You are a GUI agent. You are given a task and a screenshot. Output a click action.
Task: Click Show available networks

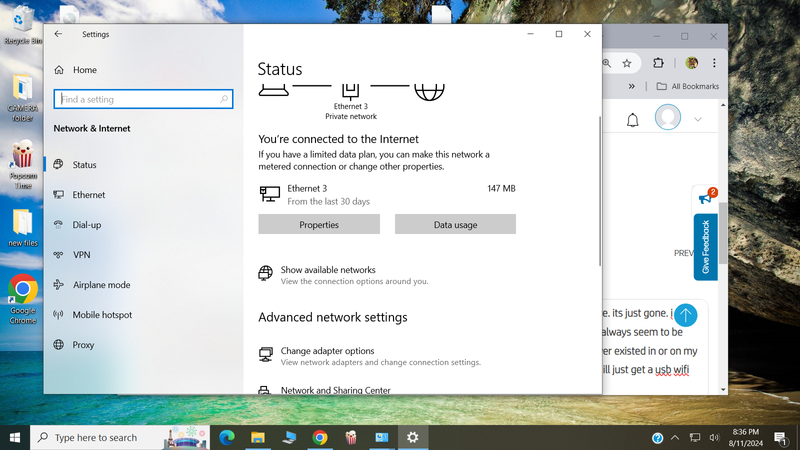[x=328, y=270]
